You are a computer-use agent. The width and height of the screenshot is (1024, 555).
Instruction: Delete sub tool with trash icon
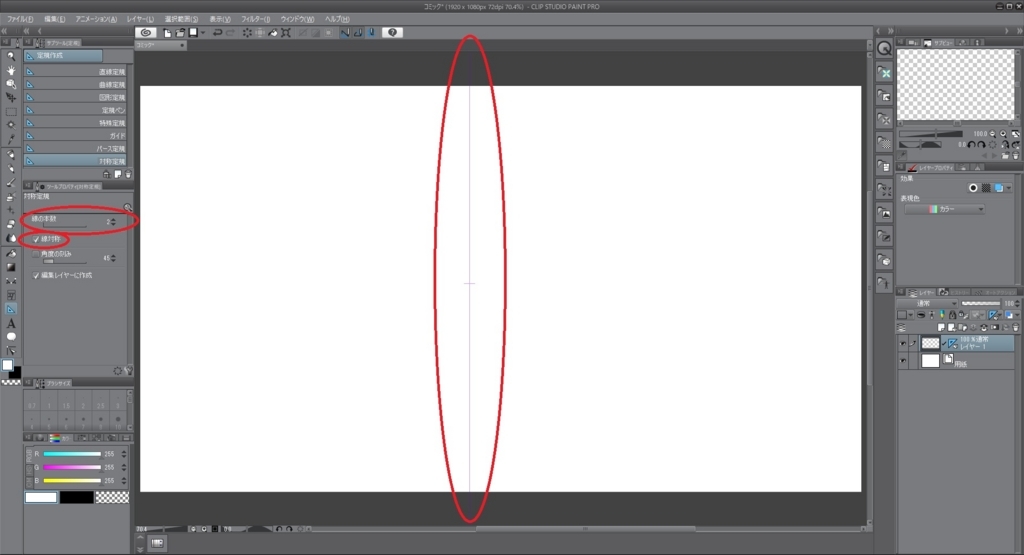click(x=128, y=174)
